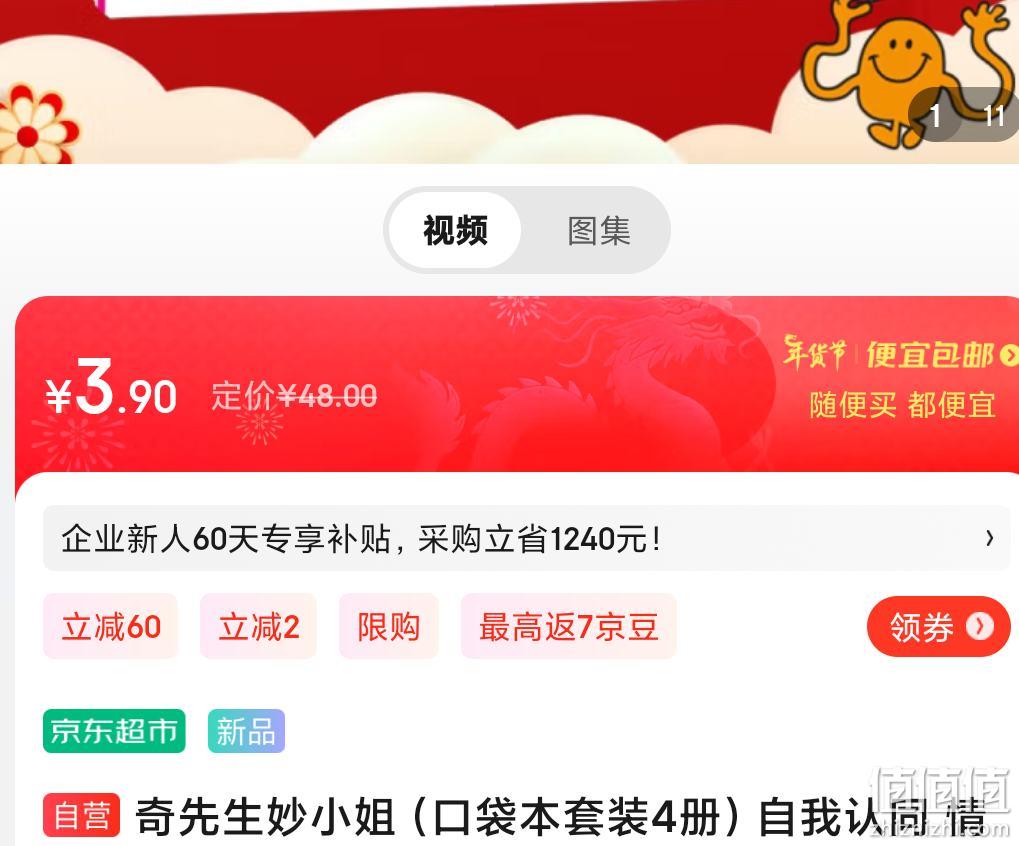
Task: Tap the 最高返7京豆 tag
Action: 569,626
